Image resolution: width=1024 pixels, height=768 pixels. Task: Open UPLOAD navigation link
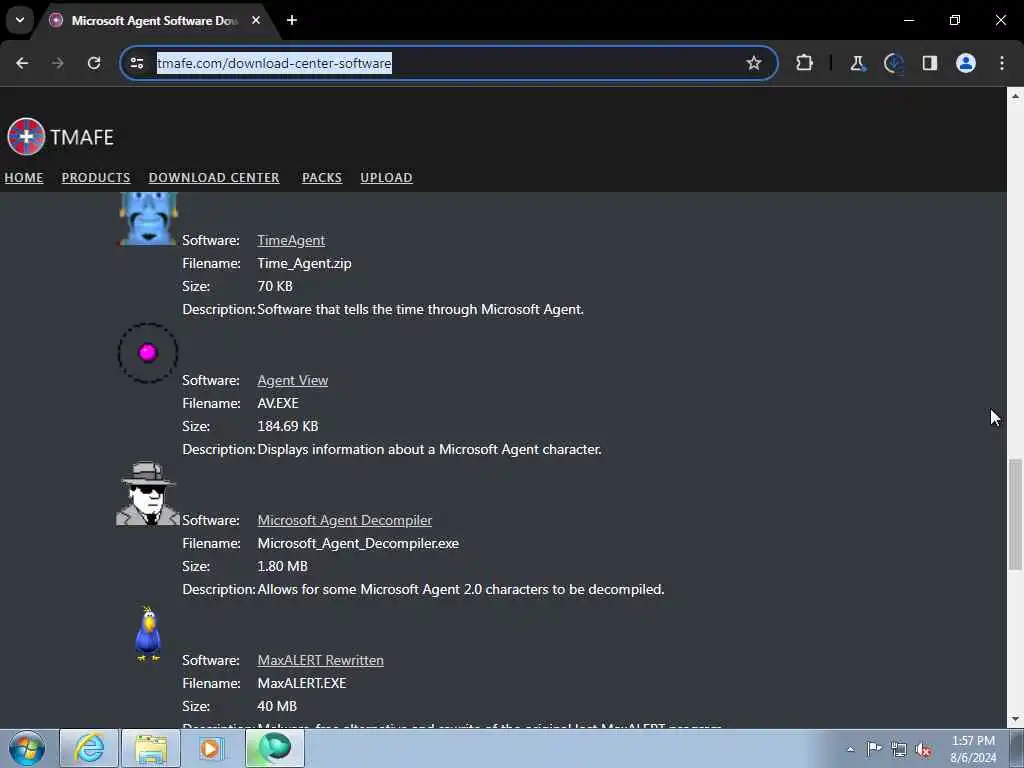pos(387,178)
